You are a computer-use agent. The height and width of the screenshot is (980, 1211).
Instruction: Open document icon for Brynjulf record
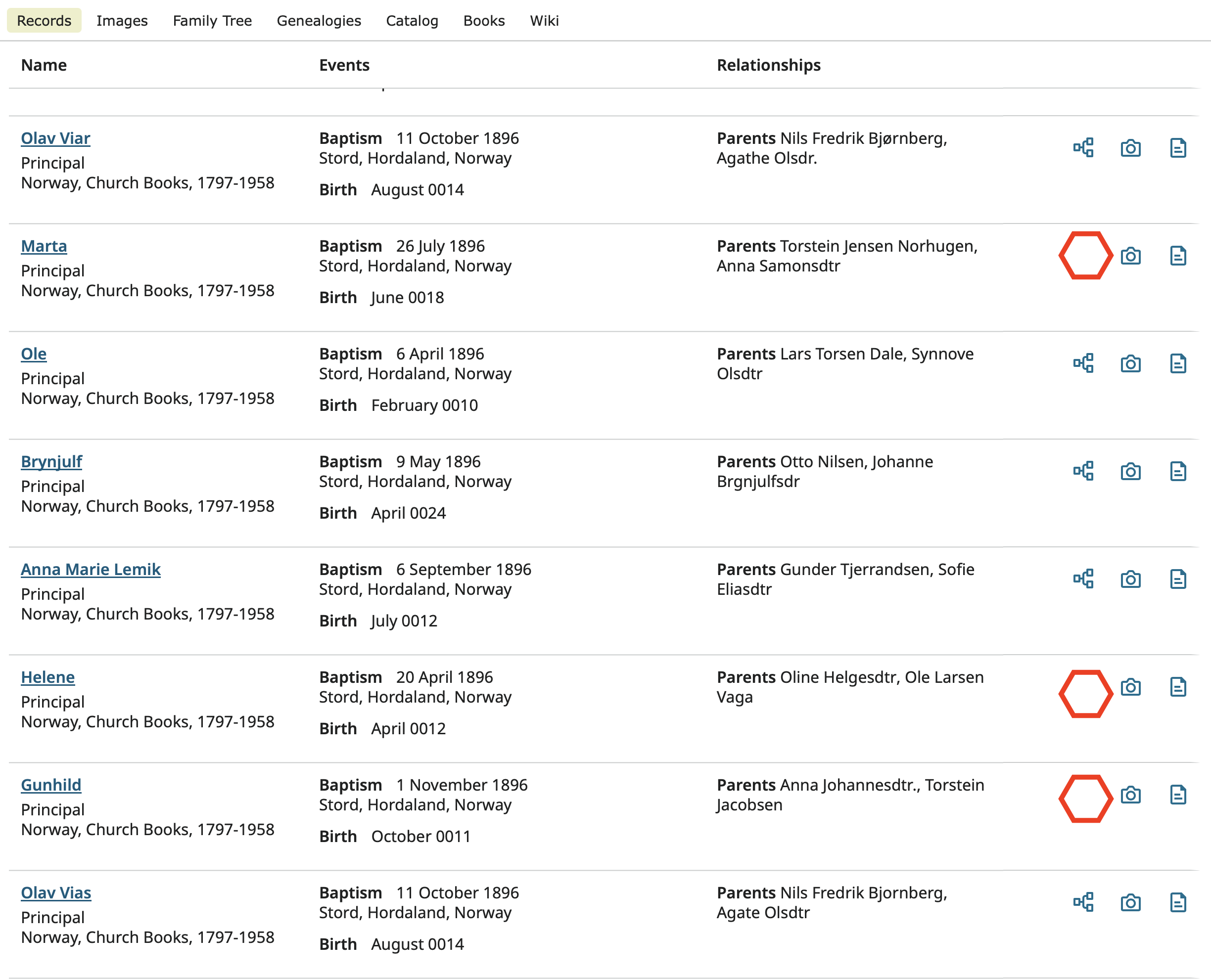click(x=1178, y=471)
